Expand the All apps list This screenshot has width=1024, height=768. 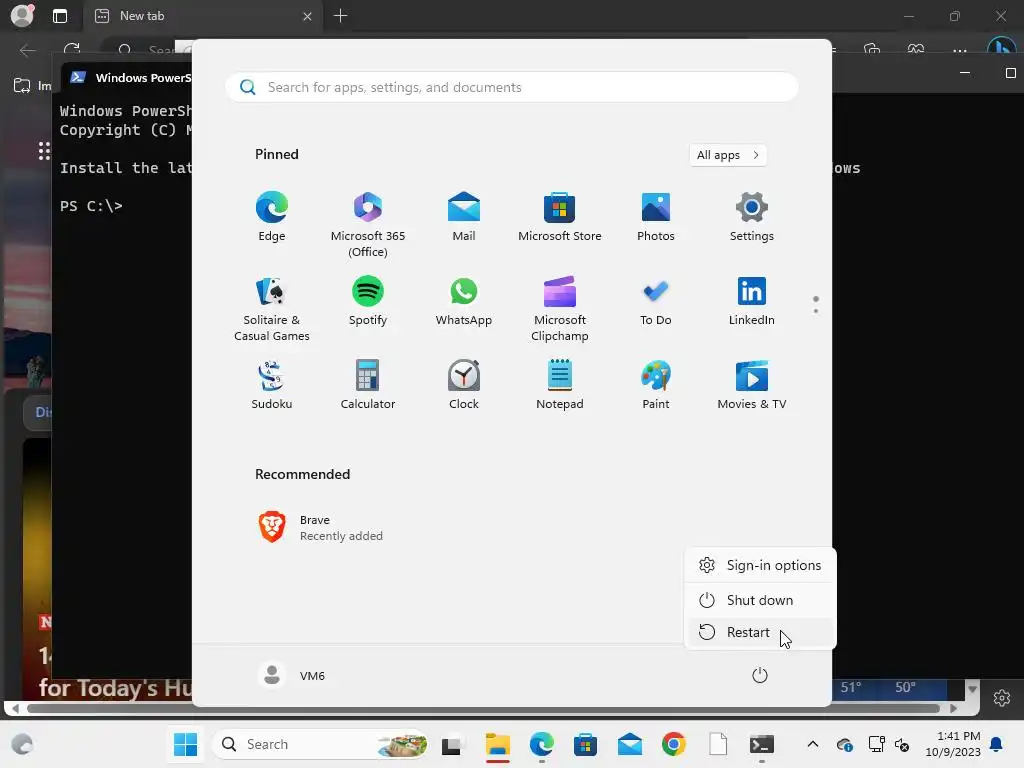(728, 155)
